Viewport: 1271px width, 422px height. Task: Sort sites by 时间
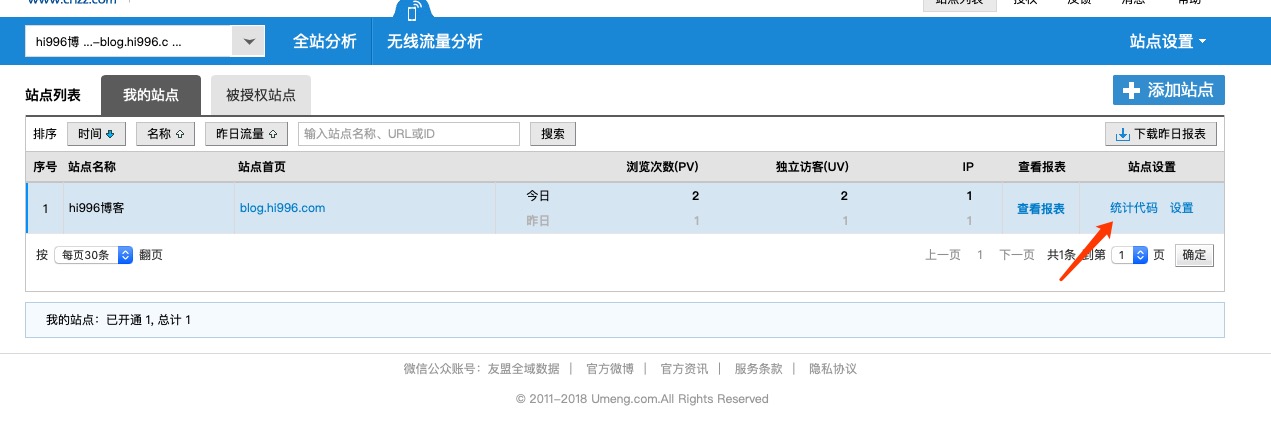click(96, 134)
